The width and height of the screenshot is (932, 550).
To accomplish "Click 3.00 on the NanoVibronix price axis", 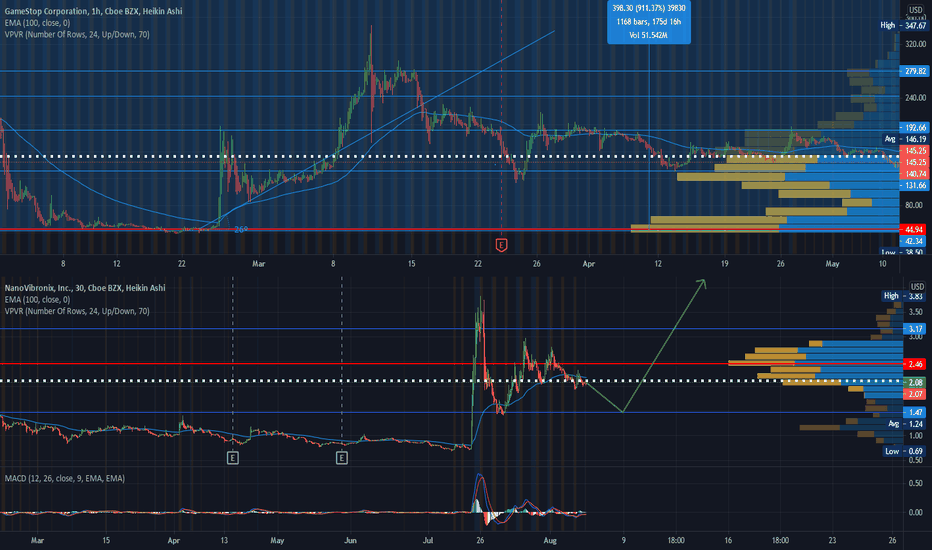I will pos(916,337).
